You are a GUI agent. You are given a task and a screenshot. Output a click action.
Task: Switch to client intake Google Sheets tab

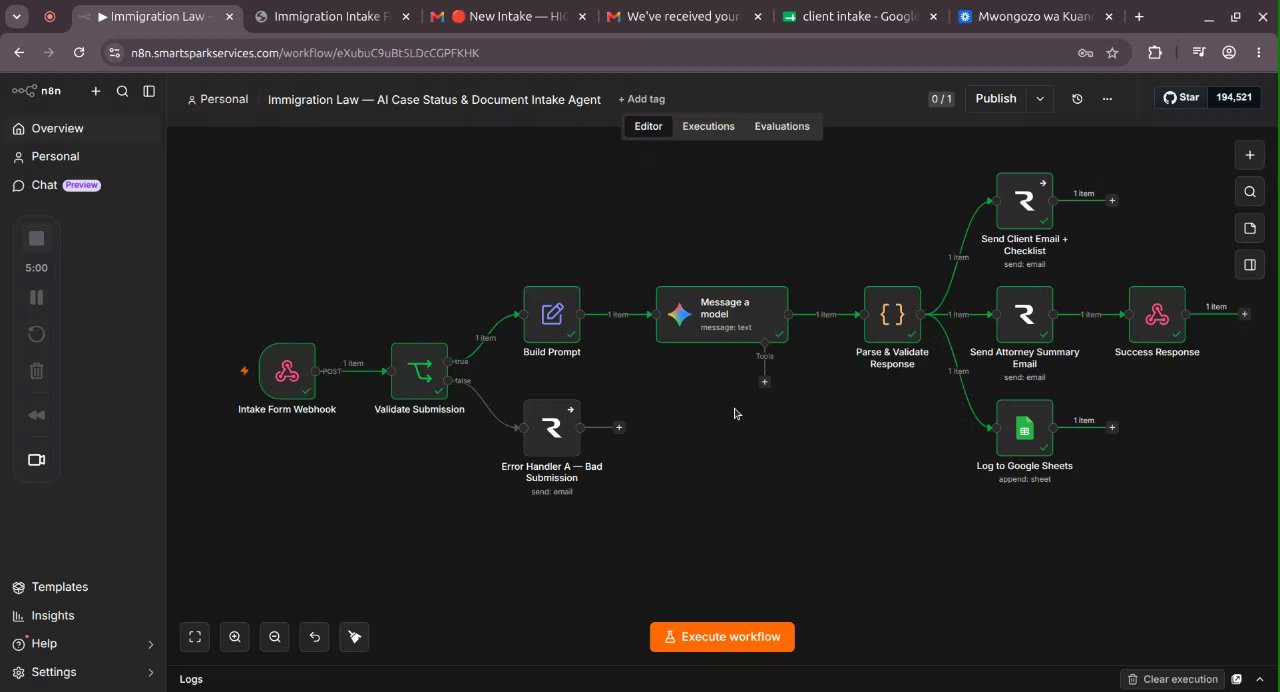860,17
